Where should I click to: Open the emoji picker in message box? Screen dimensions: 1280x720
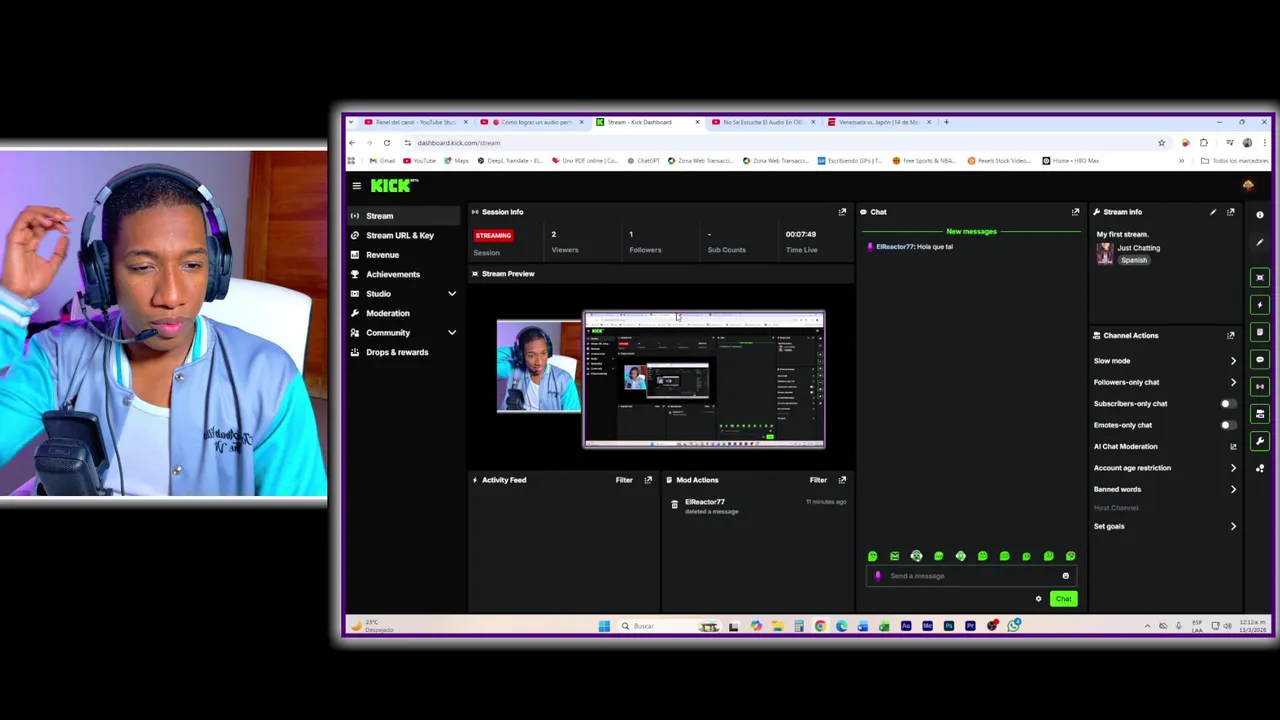click(x=1065, y=576)
